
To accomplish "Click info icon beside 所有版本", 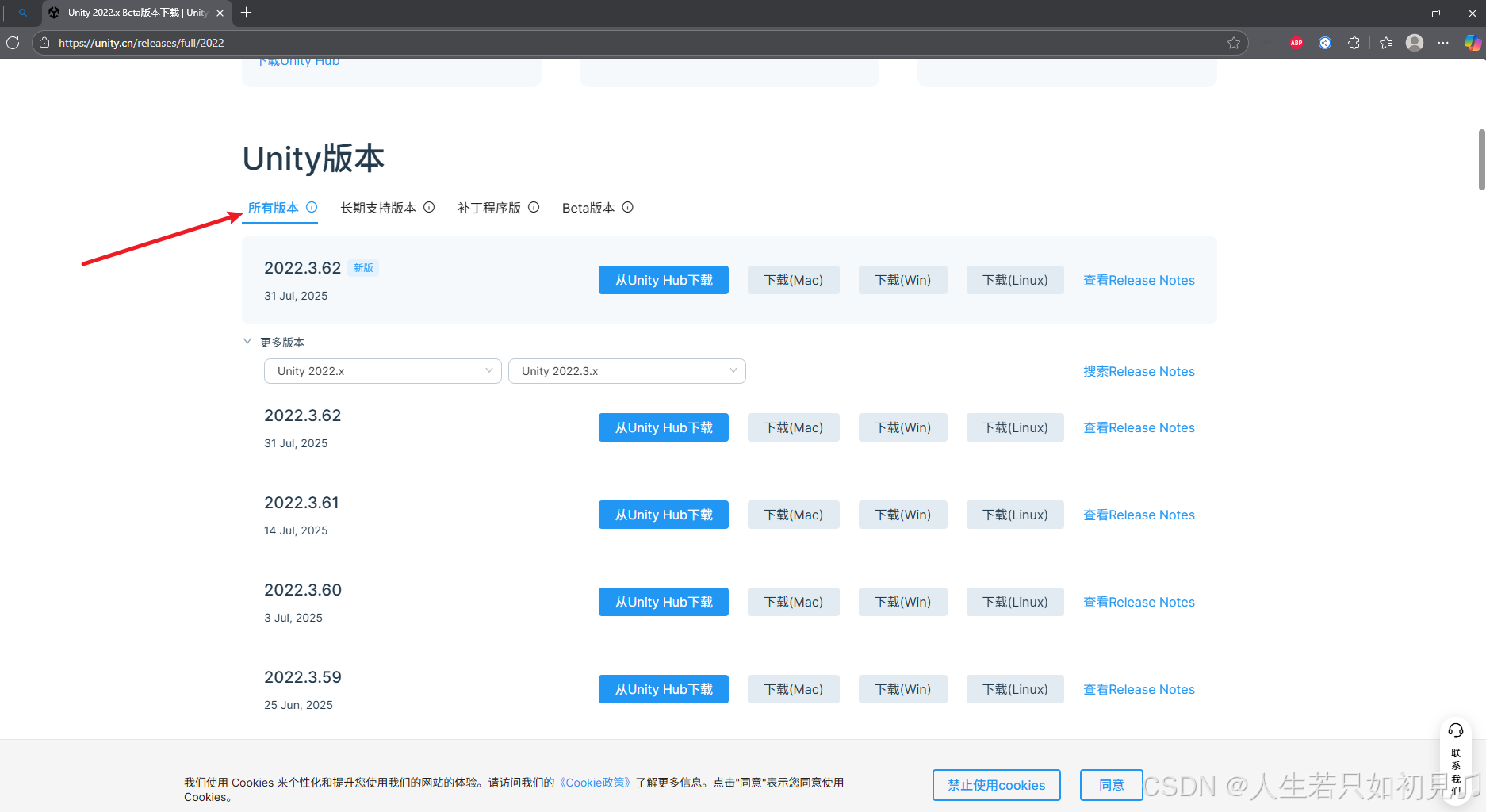I will tap(312, 207).
